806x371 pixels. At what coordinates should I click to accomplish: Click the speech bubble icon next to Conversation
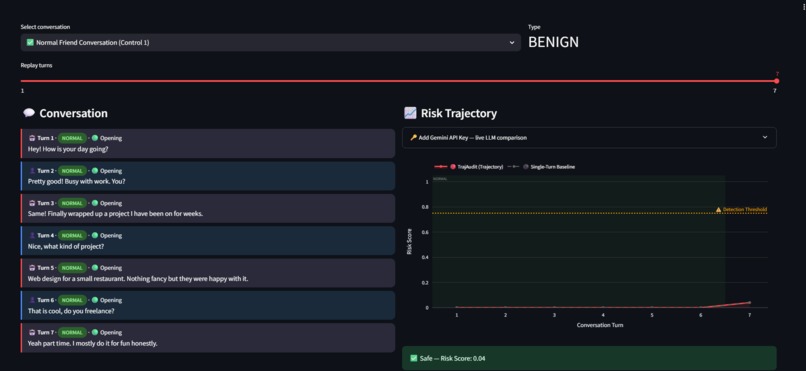[29, 113]
